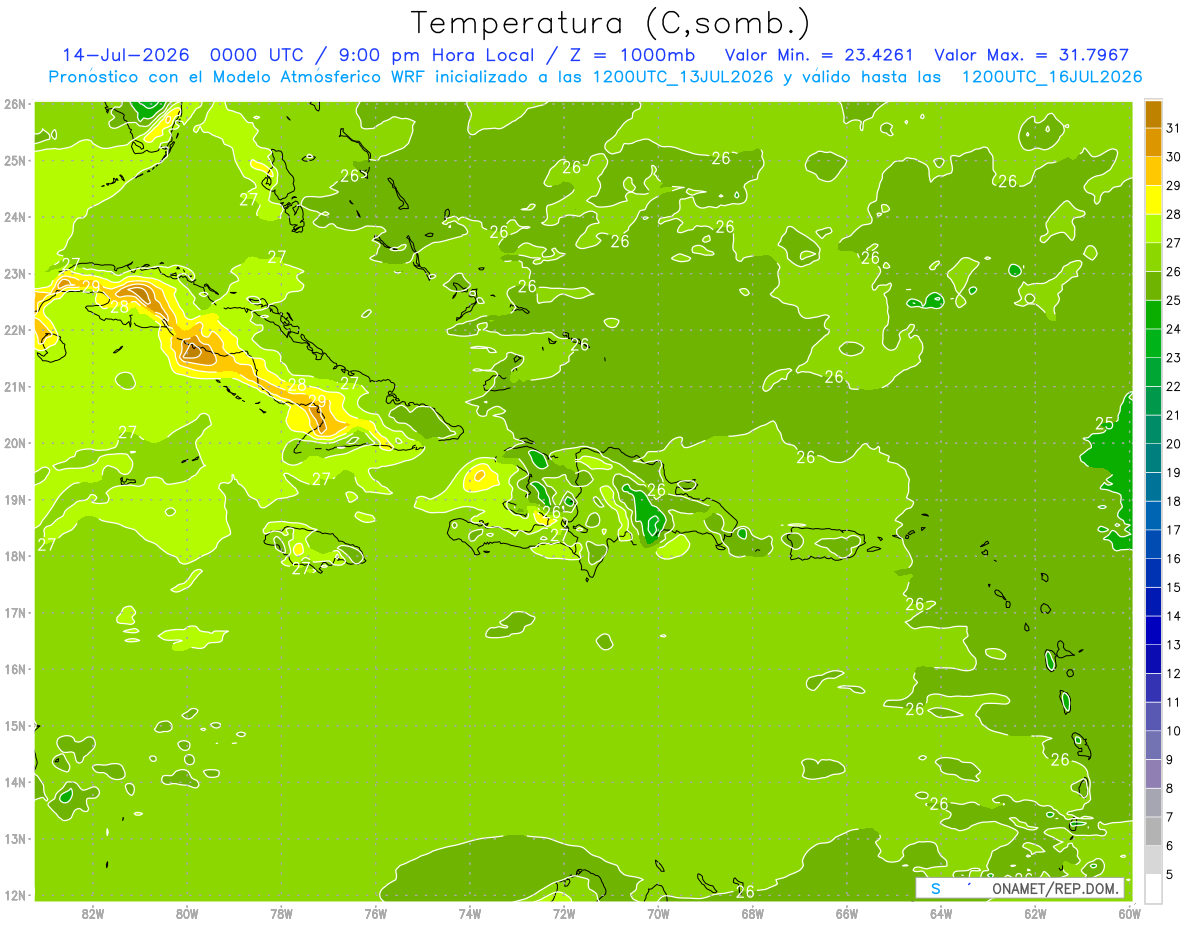
Task: Click the "74W" longitude label
Action: 470,913
